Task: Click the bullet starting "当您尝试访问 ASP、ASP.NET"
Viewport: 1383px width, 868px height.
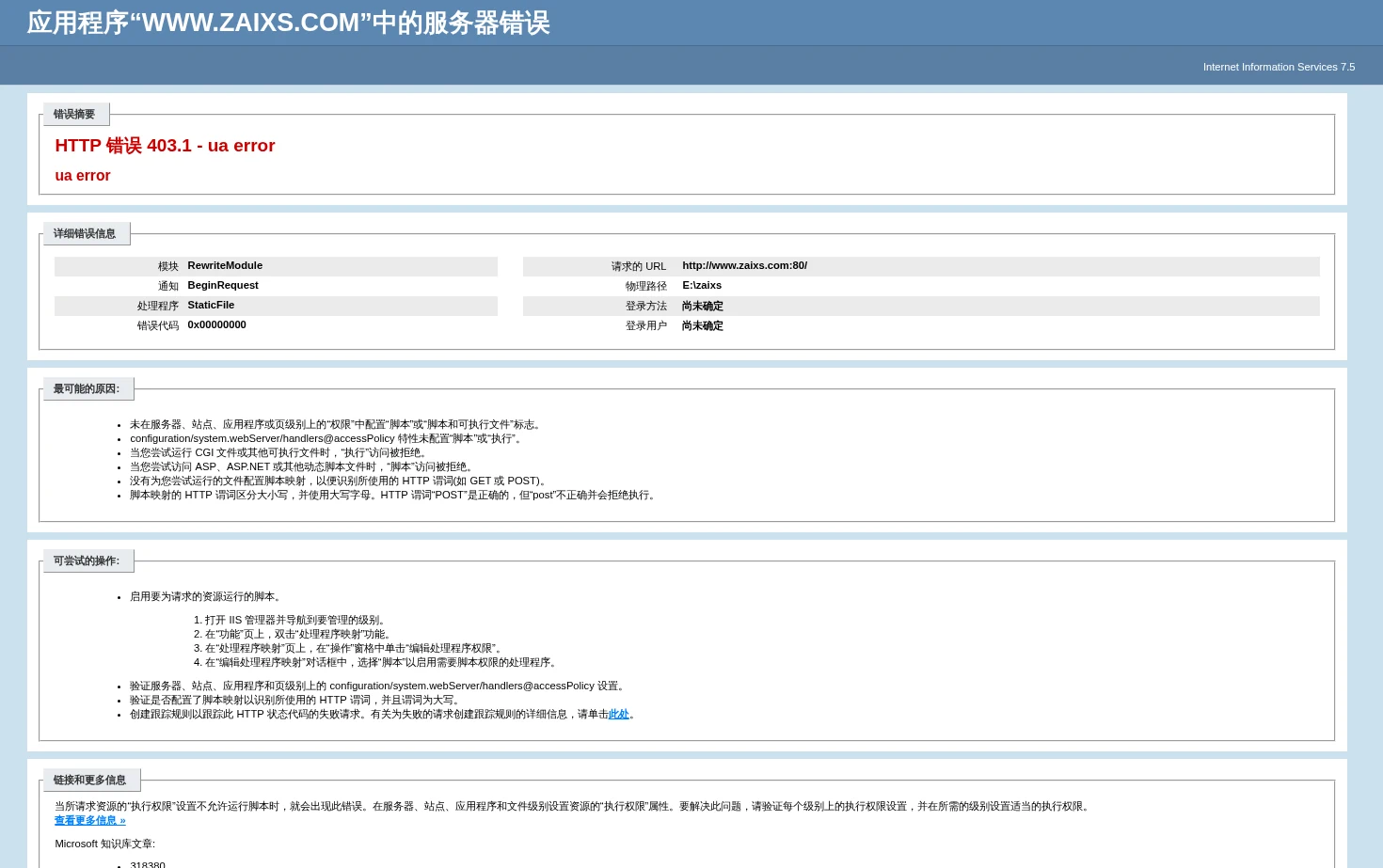Action: click(x=303, y=467)
